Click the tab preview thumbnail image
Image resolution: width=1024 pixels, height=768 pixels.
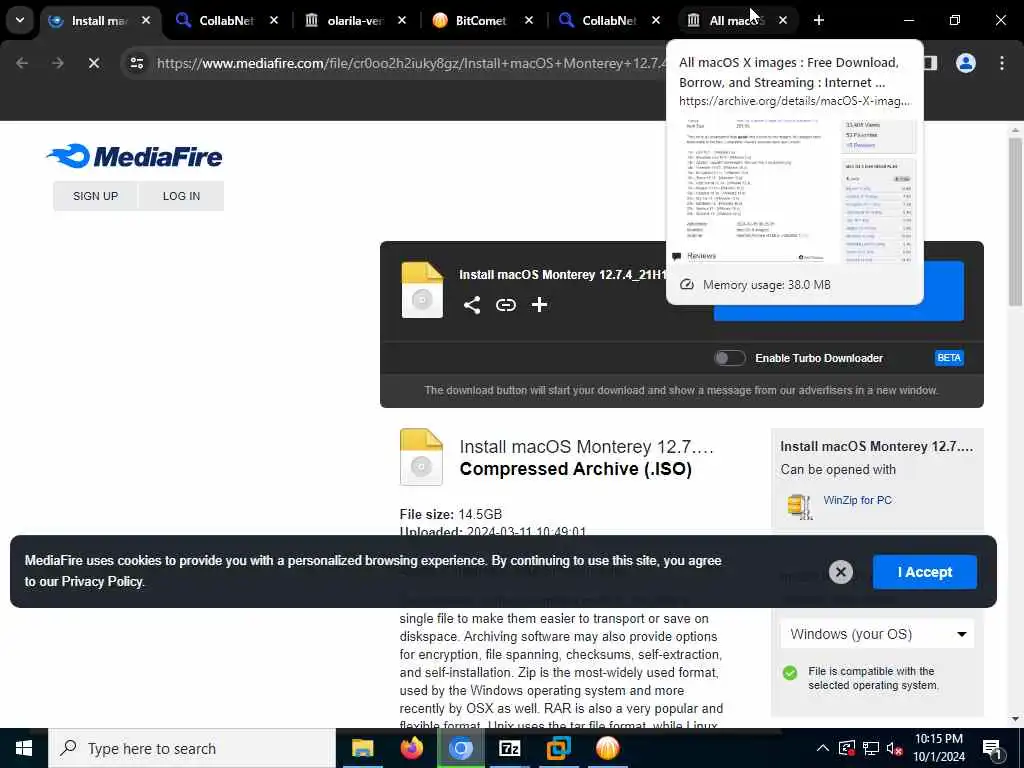point(795,191)
